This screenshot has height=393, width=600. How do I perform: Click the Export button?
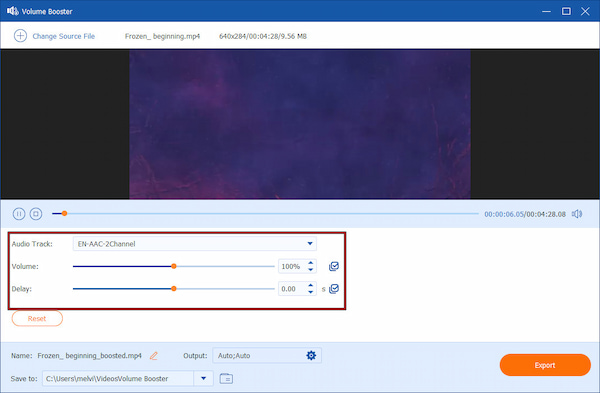tap(545, 365)
